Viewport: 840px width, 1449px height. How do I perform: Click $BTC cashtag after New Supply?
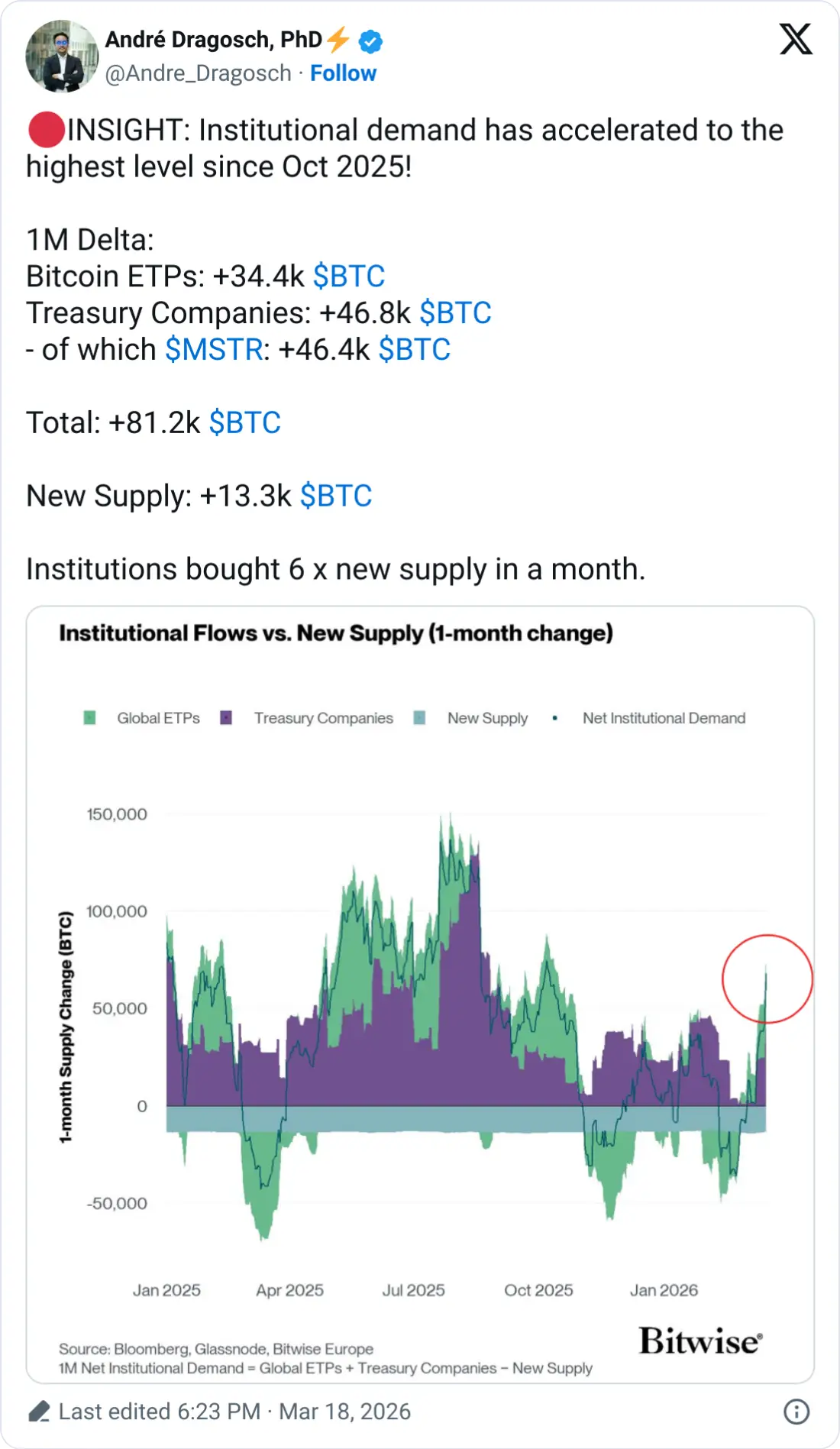(336, 496)
